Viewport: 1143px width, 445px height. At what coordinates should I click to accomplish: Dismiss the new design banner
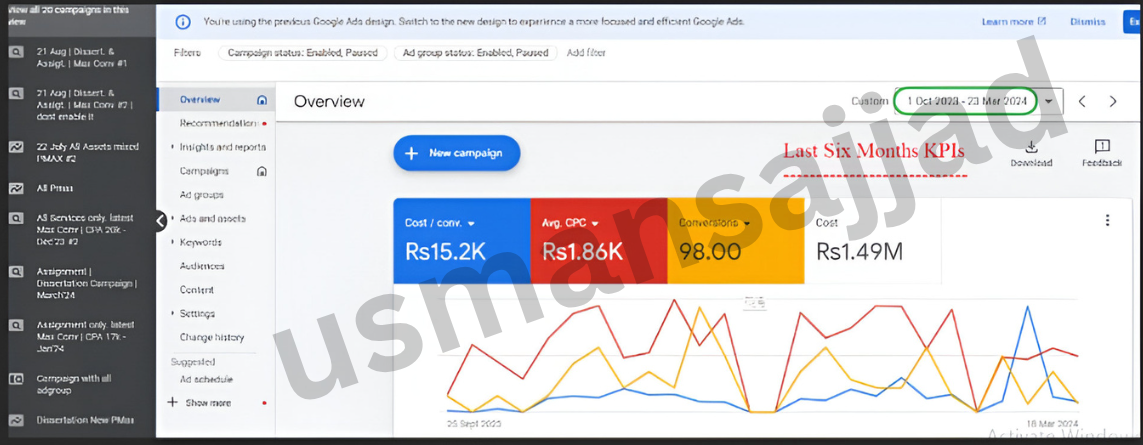1087,22
